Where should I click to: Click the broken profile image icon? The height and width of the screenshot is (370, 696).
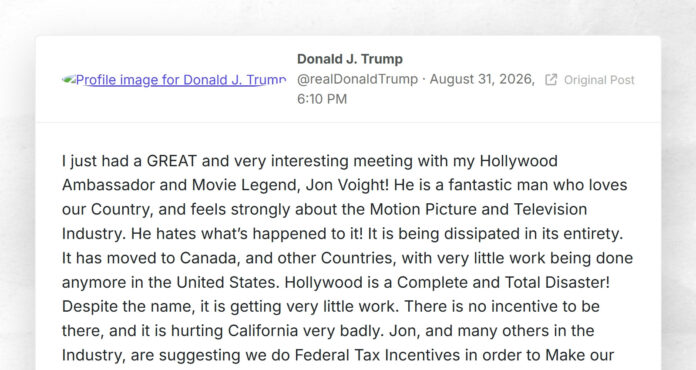[x=68, y=80]
